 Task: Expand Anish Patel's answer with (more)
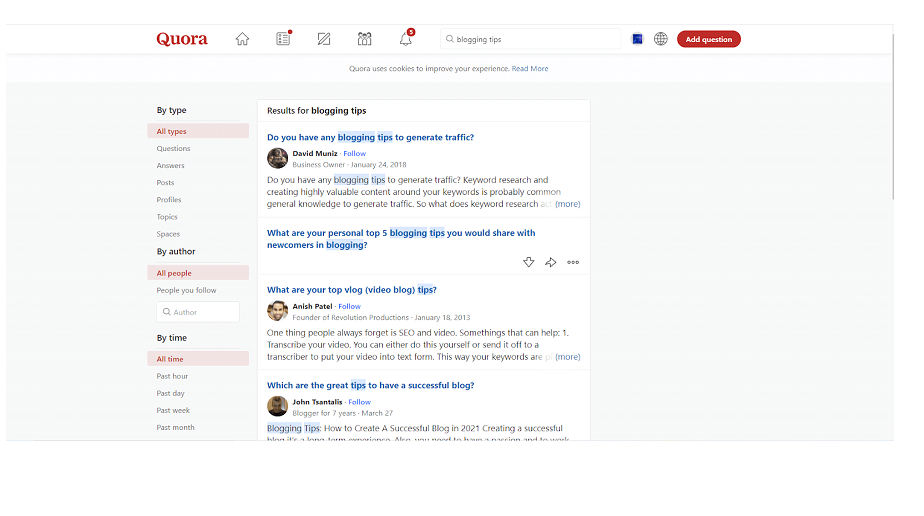[567, 357]
